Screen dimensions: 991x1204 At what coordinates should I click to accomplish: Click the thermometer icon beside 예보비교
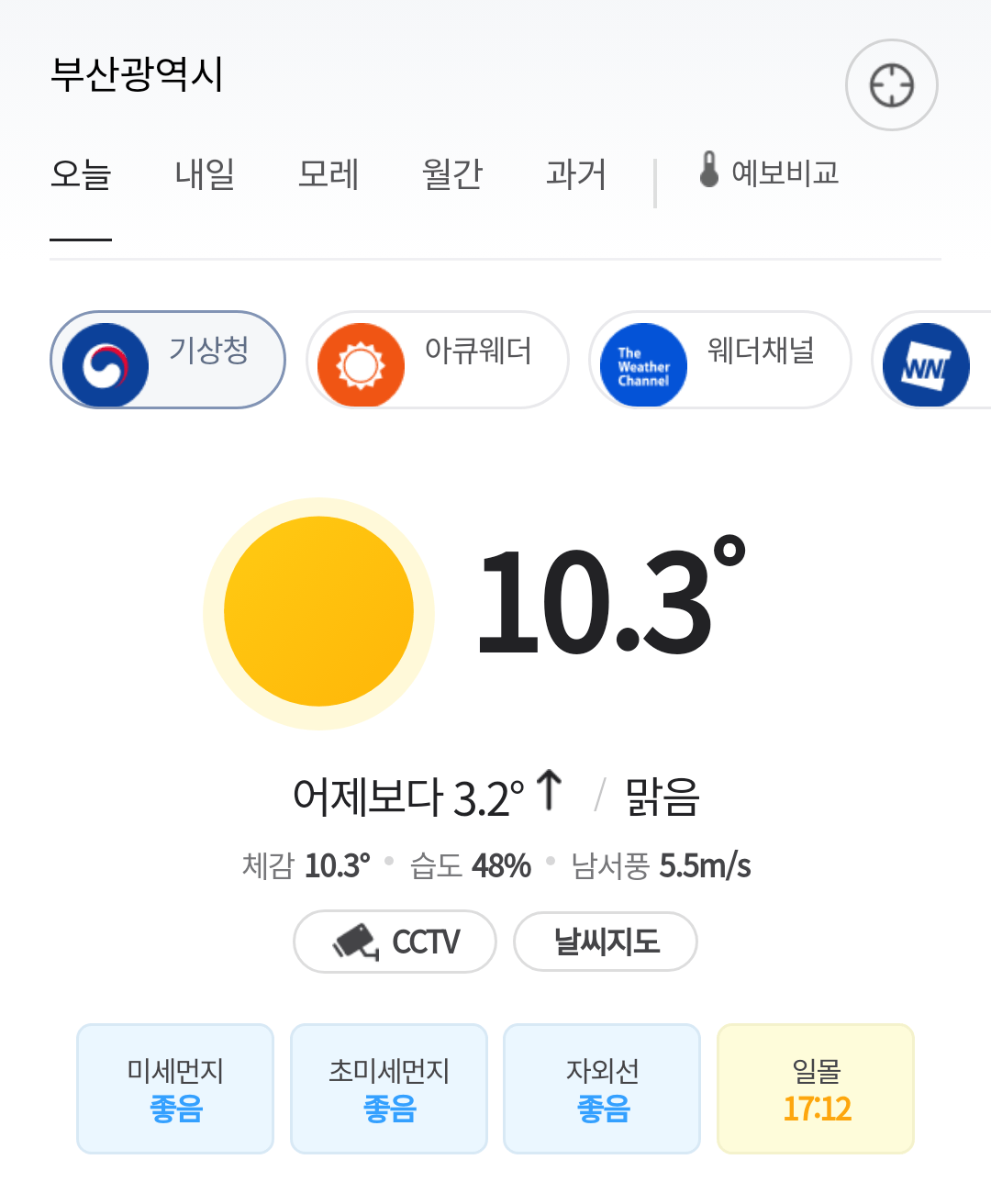pyautogui.click(x=708, y=171)
